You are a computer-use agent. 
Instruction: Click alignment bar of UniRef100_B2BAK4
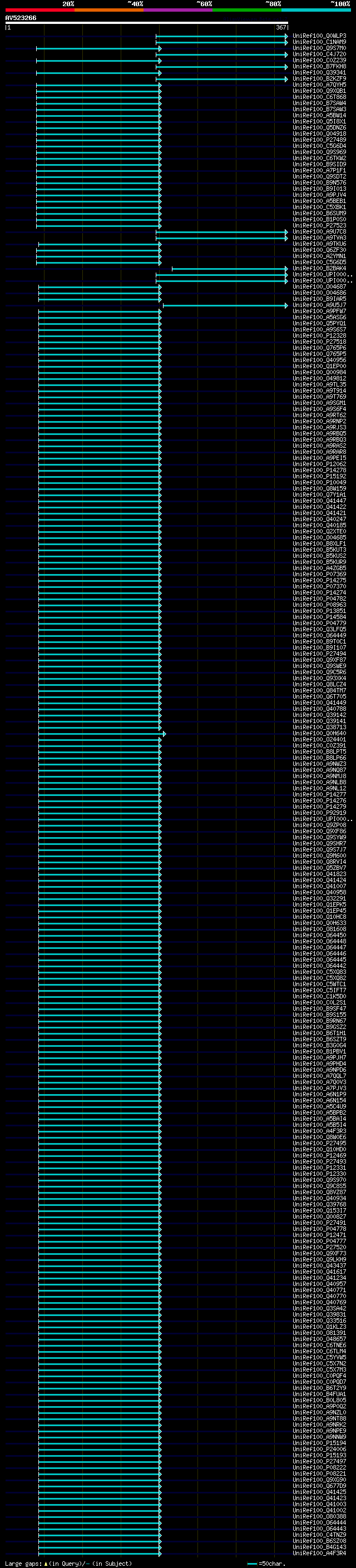230,269
